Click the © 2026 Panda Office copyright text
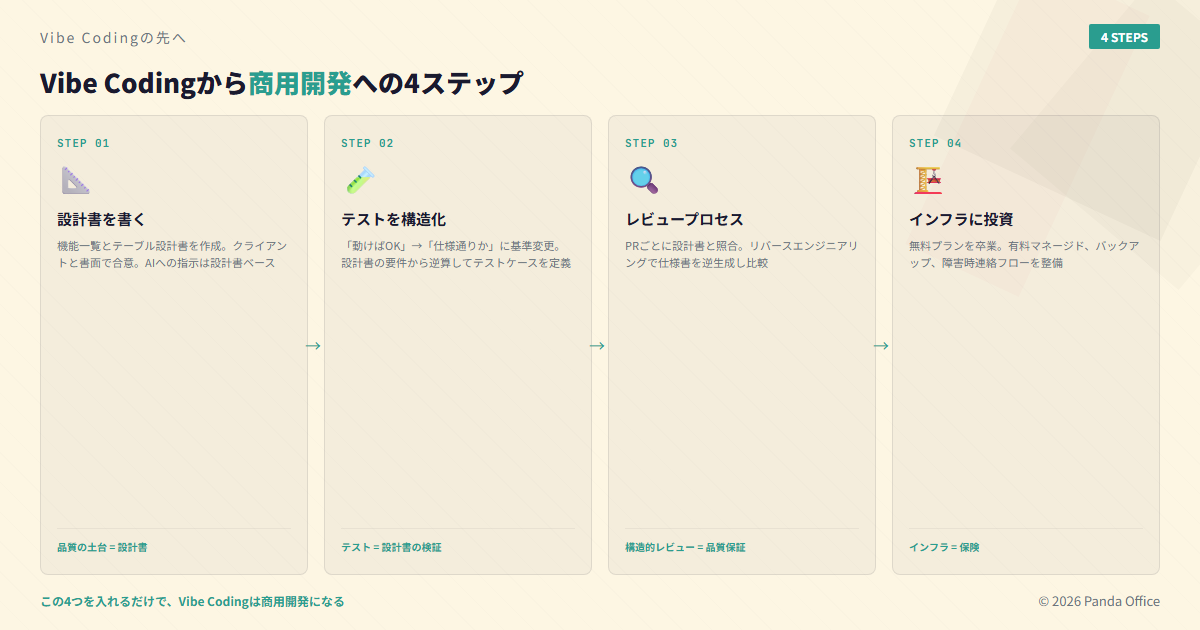Viewport: 1200px width, 630px height. tap(1099, 601)
